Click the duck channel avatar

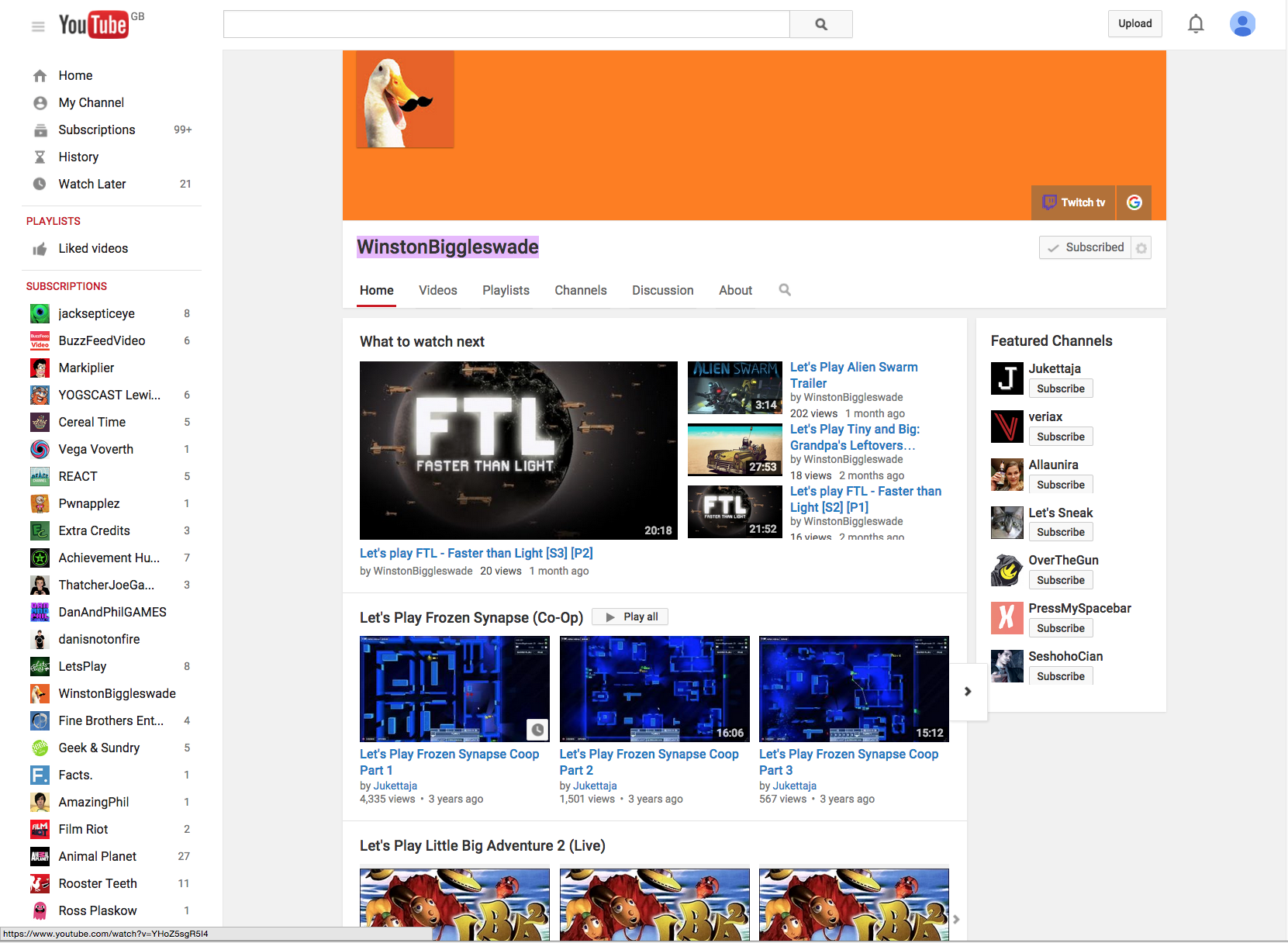tap(405, 99)
